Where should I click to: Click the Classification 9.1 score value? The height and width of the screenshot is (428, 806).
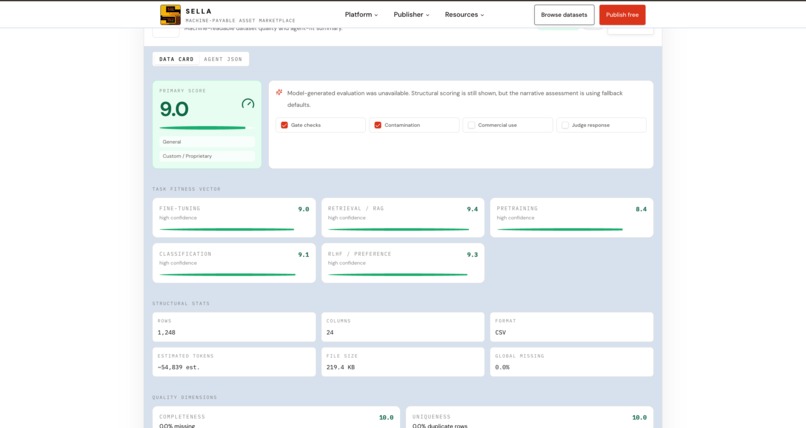303,254
